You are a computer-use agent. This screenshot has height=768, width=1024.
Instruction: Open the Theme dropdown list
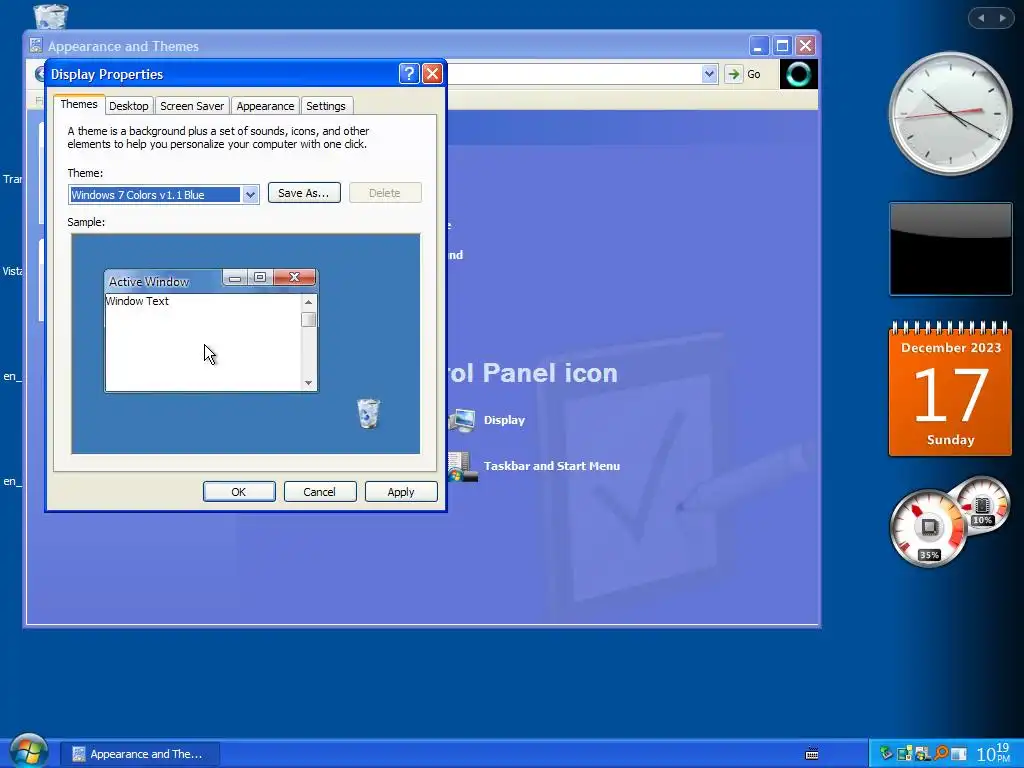[250, 195]
